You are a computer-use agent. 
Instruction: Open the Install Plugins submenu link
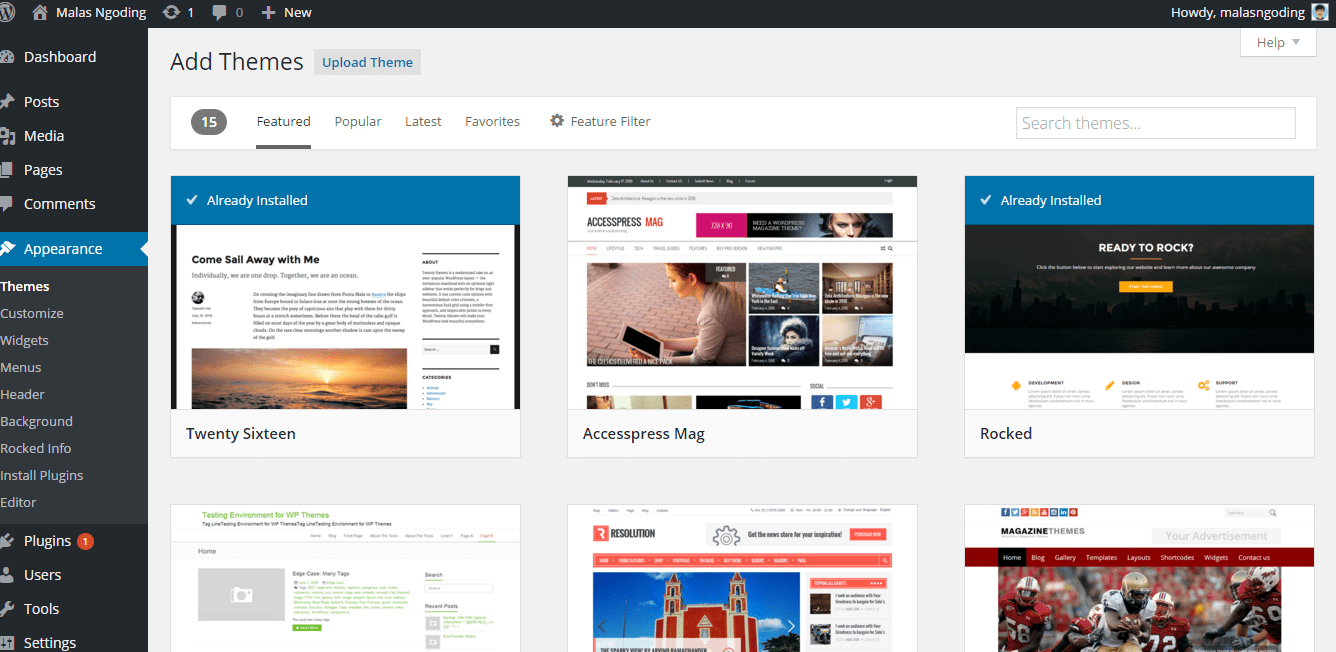coord(42,475)
